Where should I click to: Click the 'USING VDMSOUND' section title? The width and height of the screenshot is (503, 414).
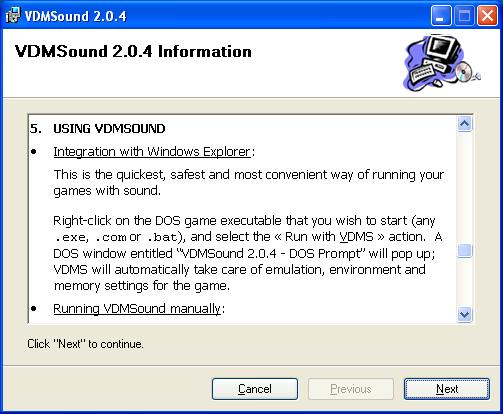109,129
